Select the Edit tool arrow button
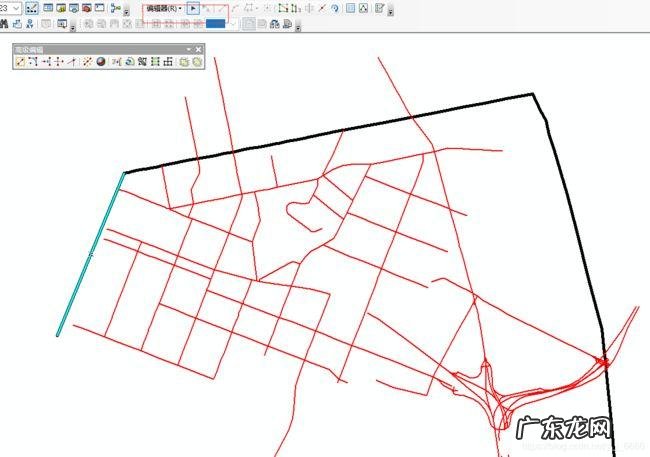 point(194,8)
